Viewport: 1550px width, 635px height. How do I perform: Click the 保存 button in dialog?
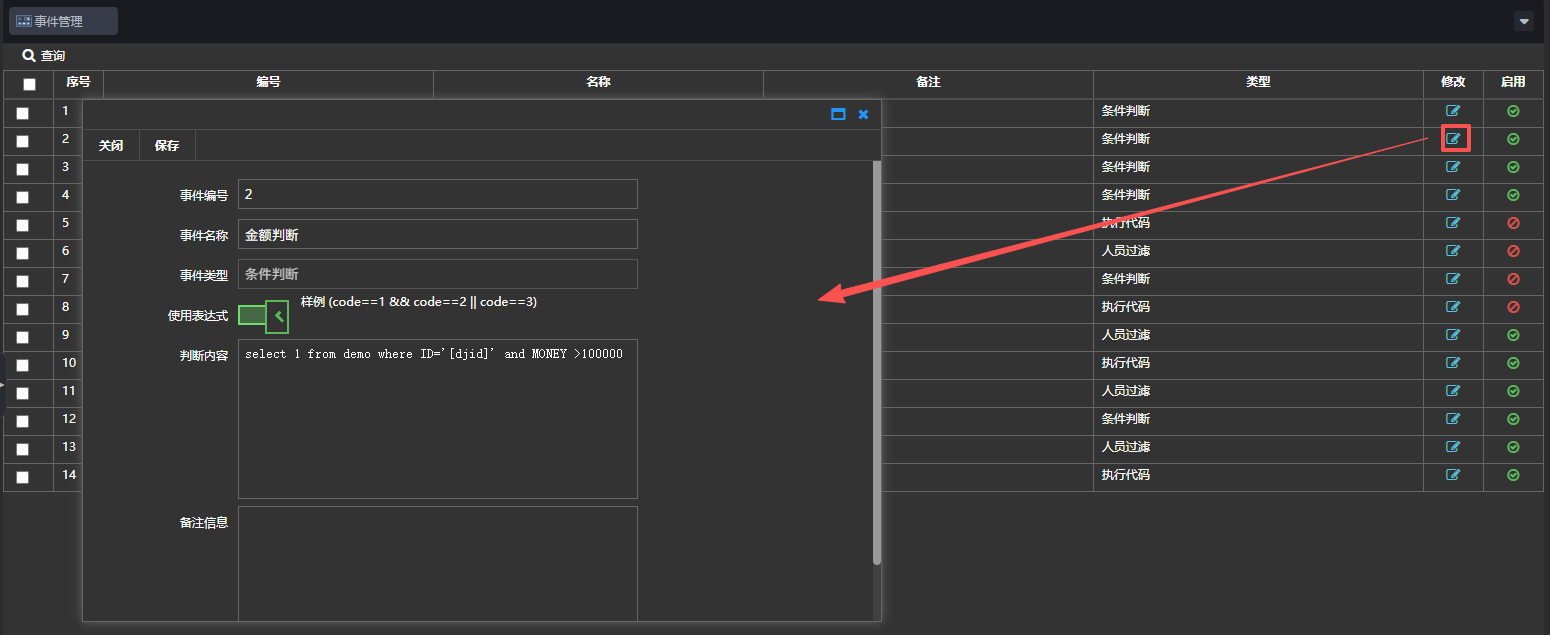tap(167, 146)
